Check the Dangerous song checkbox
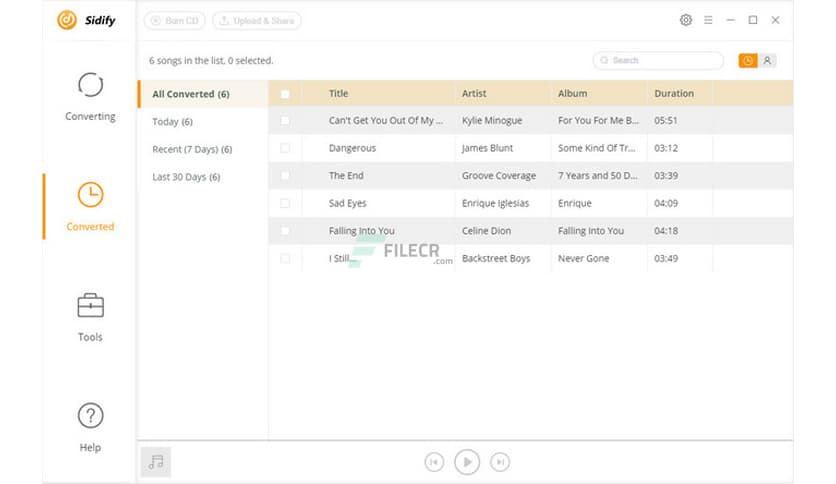This screenshot has width=836, height=484. point(285,148)
